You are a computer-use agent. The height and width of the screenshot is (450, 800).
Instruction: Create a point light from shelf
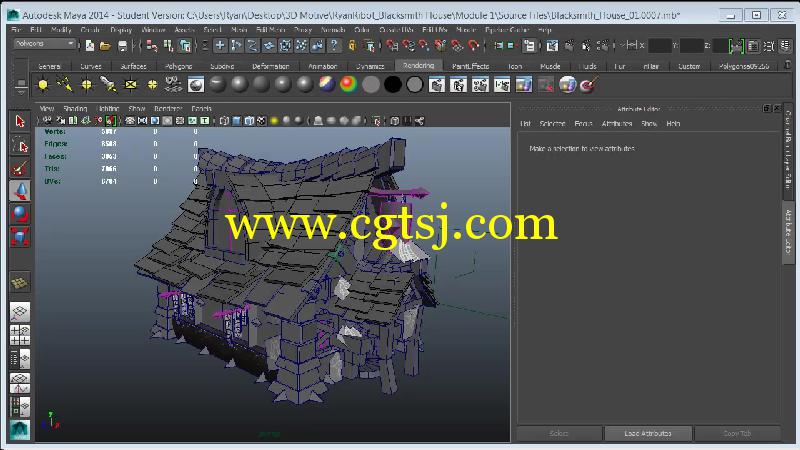coord(87,85)
